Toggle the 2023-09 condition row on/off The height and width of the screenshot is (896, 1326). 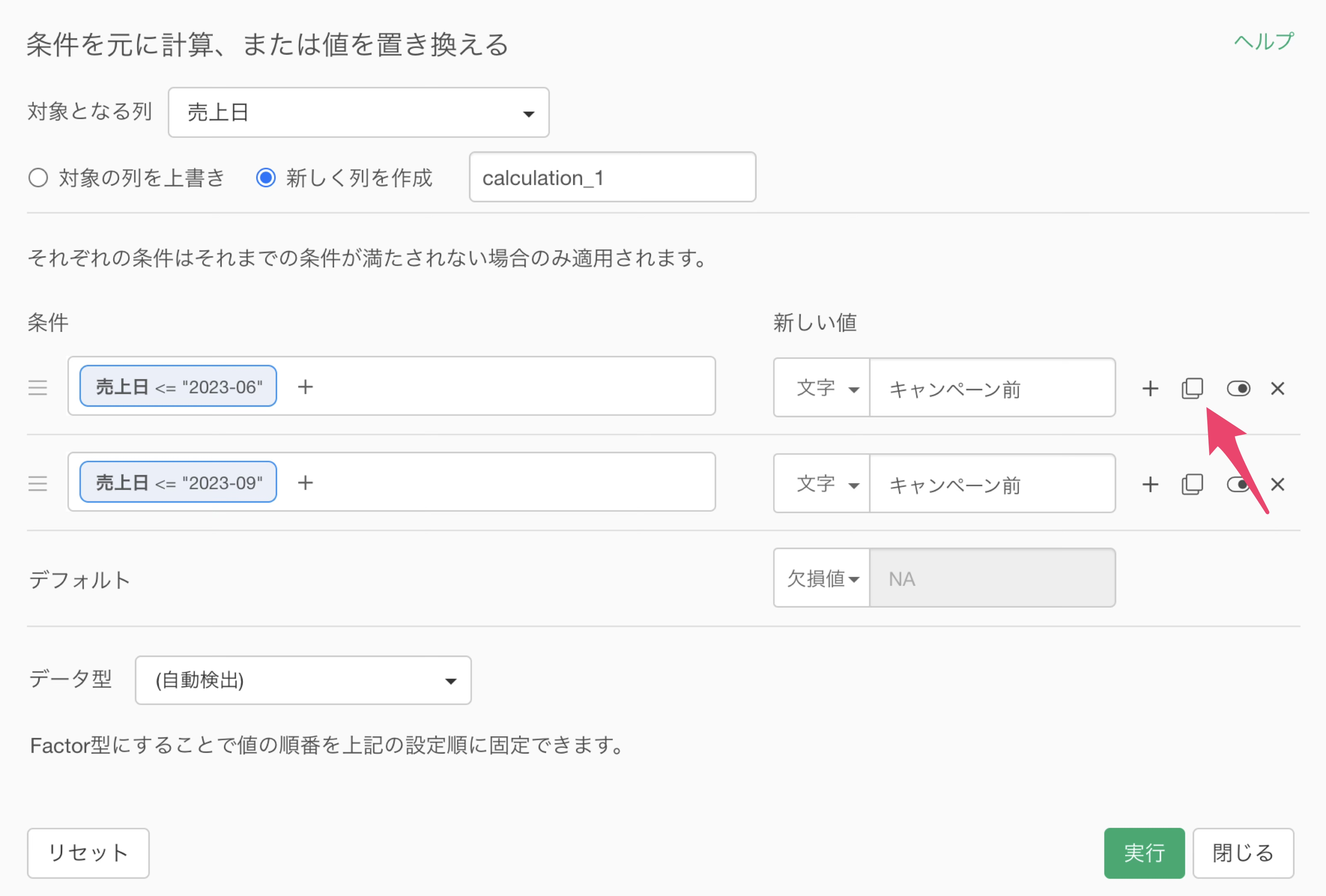[x=1238, y=484]
